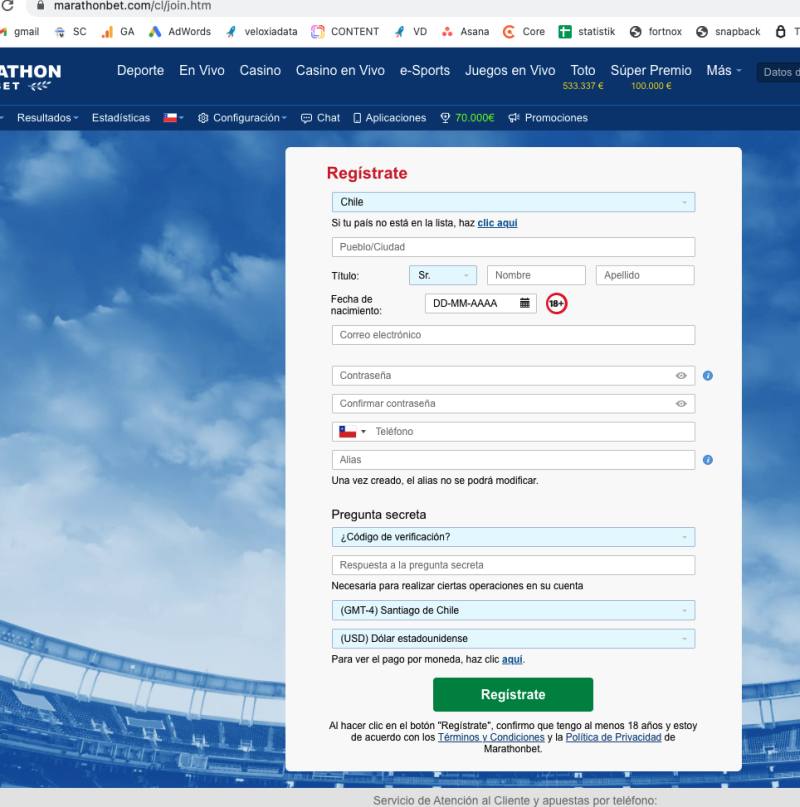Open the Chile flag language selector

pyautogui.click(x=173, y=118)
